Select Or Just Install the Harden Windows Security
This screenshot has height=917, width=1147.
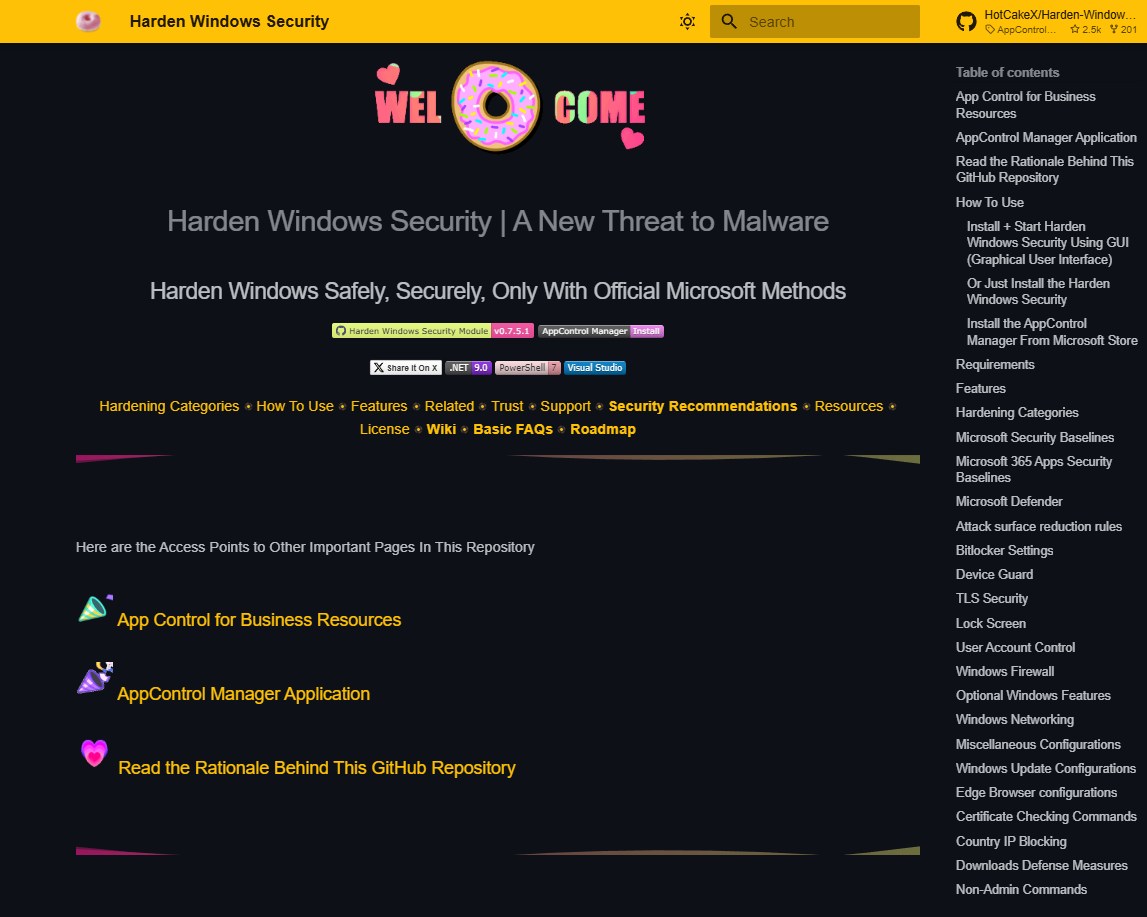pos(1038,291)
